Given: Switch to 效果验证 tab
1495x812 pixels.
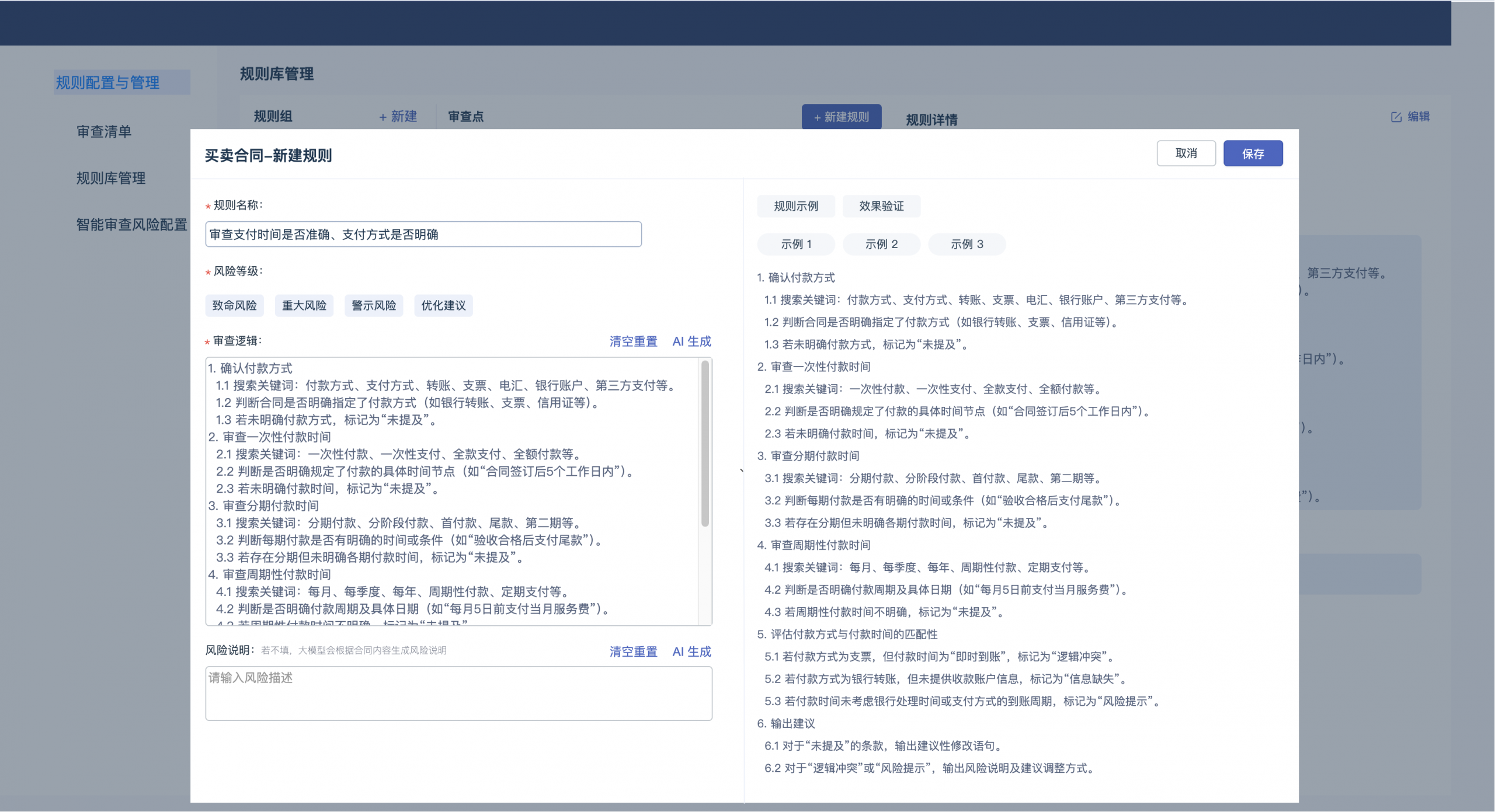Looking at the screenshot, I should point(881,206).
